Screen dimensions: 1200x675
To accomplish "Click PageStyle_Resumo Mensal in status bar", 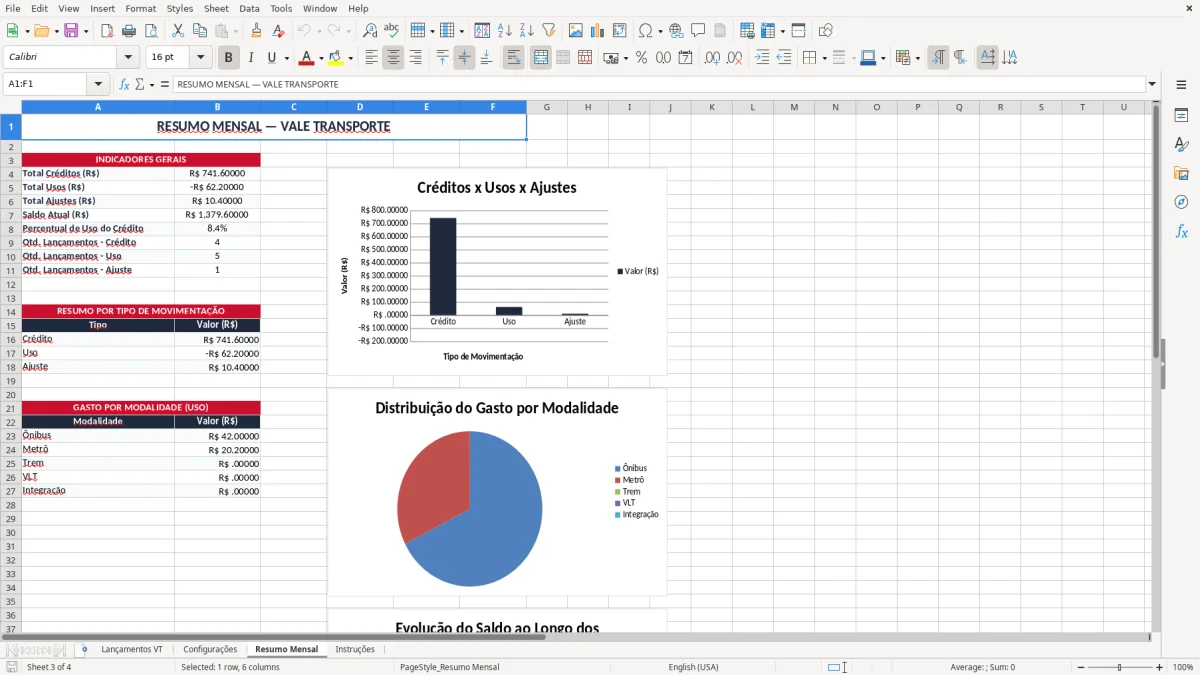I will click(450, 667).
